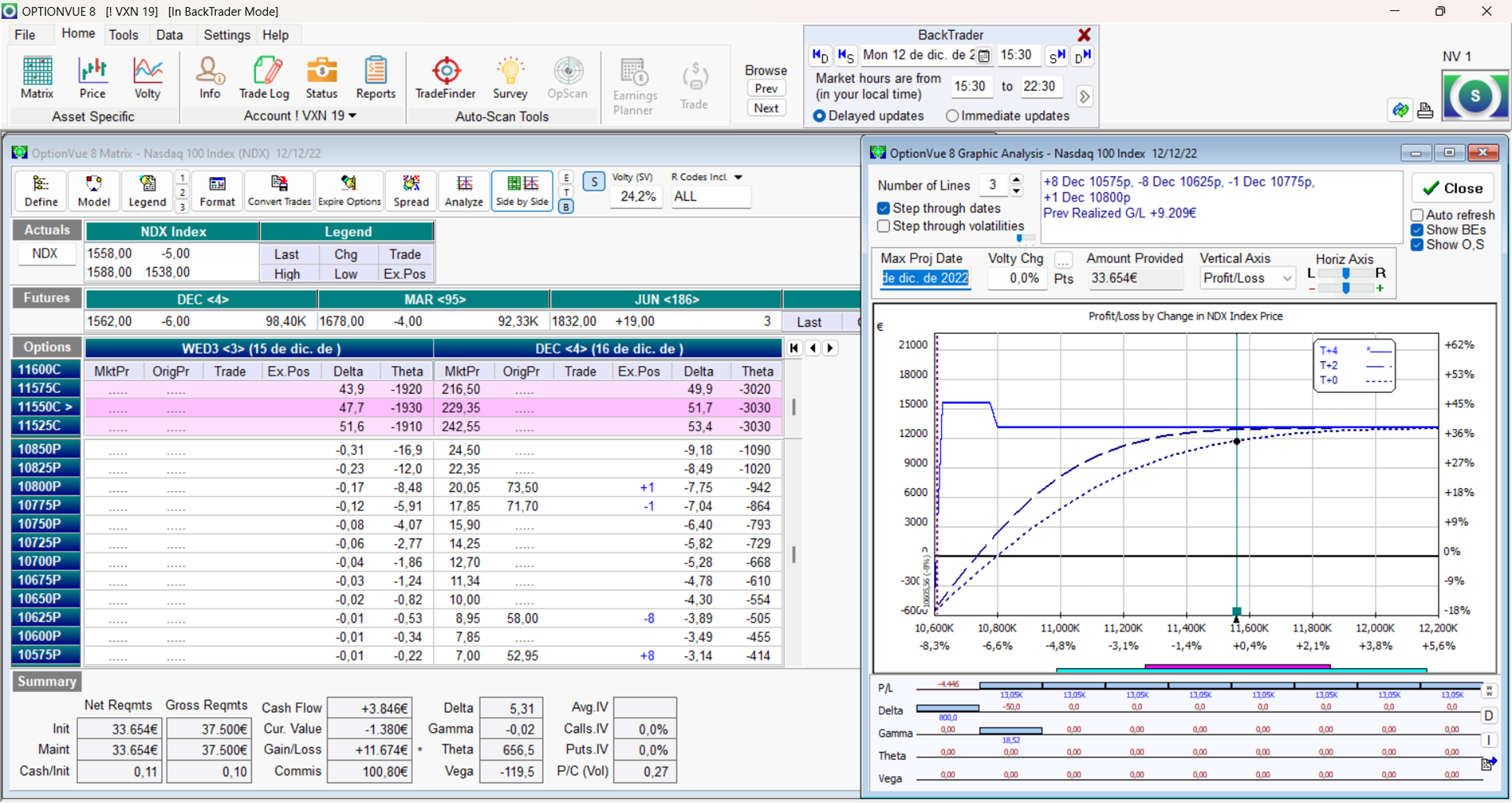Viewport: 1512px width, 803px height.
Task: Click the green refresh icon near printer
Action: click(x=1400, y=110)
